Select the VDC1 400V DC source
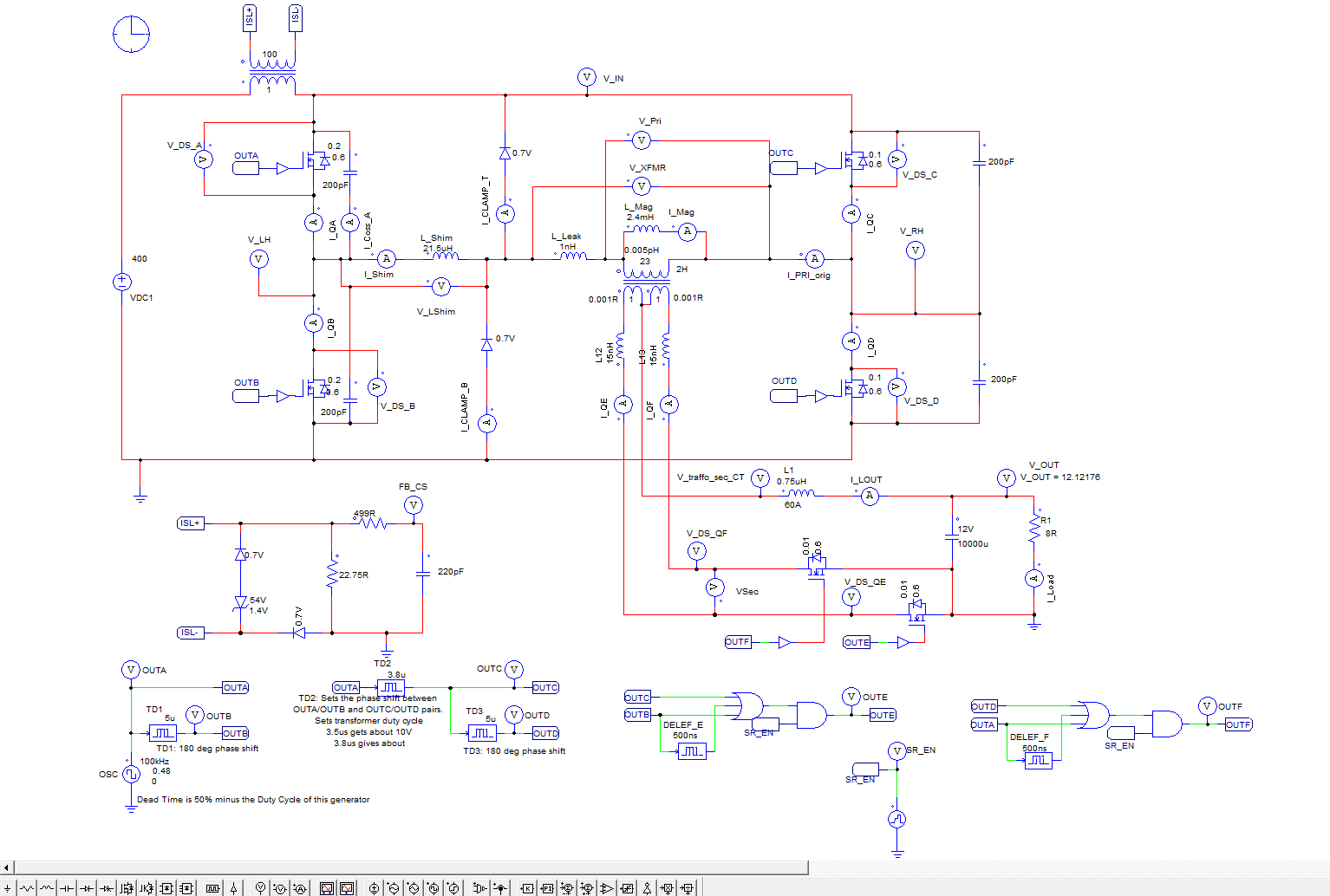The width and height of the screenshot is (1330, 896). pos(122,282)
